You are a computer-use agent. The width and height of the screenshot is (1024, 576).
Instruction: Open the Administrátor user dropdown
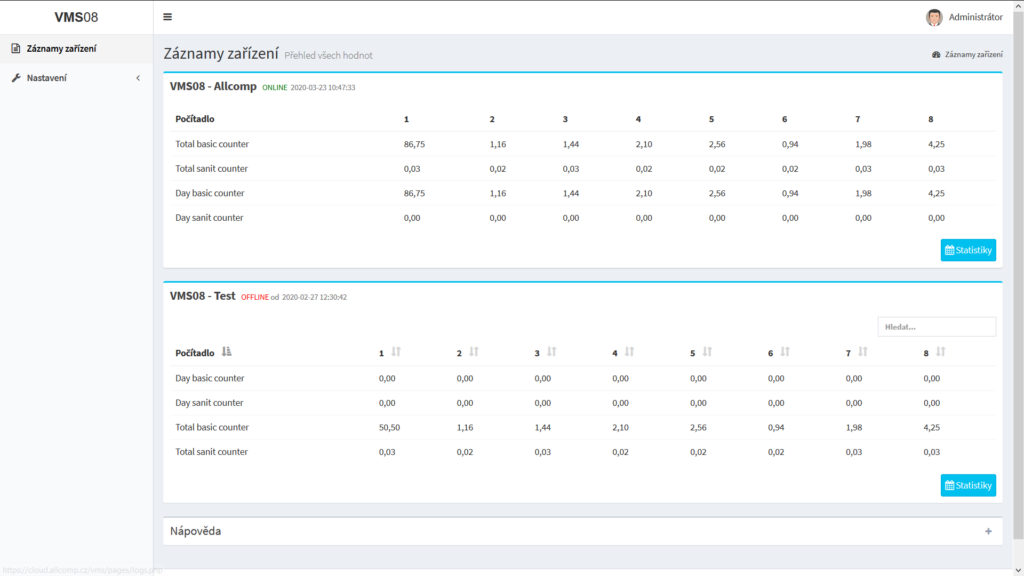coord(975,17)
